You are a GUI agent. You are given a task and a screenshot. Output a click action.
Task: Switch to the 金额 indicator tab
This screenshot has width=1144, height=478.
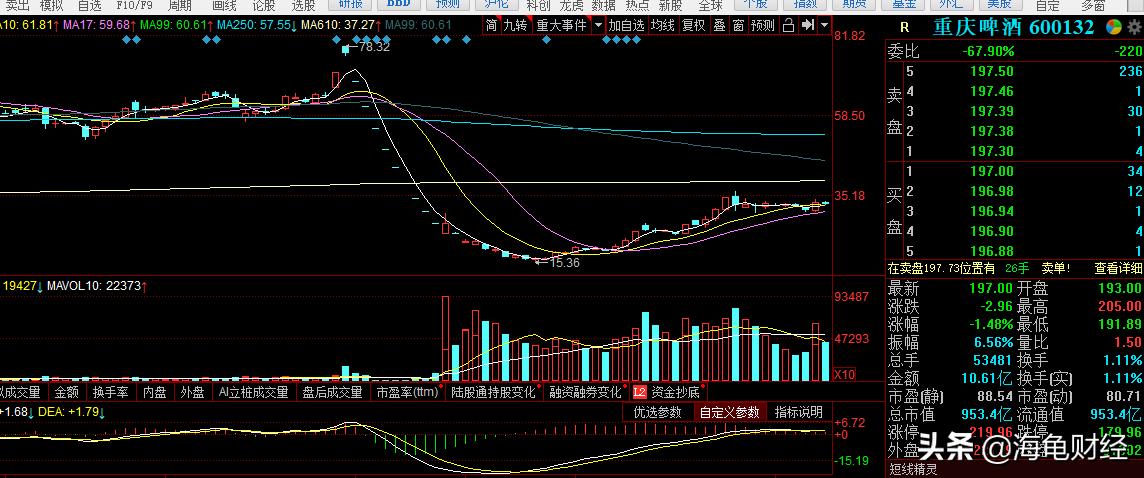(x=66, y=392)
